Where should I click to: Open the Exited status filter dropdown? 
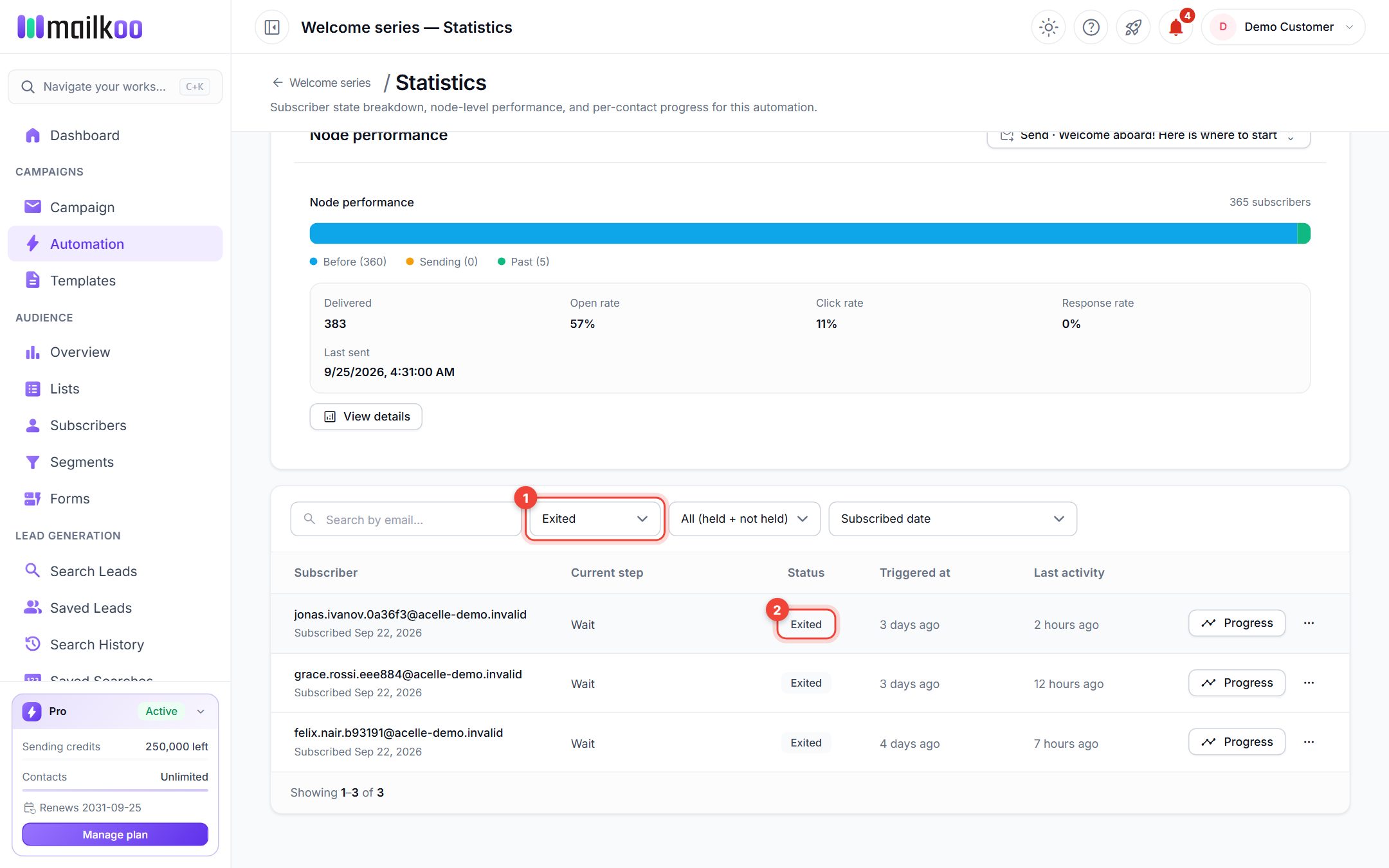595,519
